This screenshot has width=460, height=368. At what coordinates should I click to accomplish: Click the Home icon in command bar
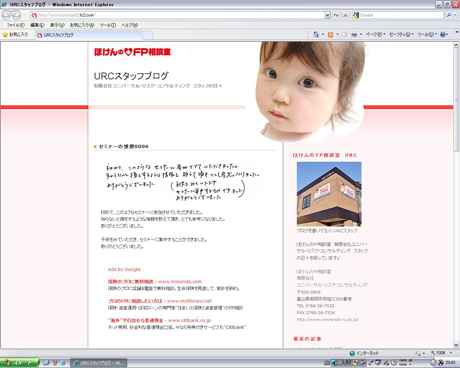(316, 34)
